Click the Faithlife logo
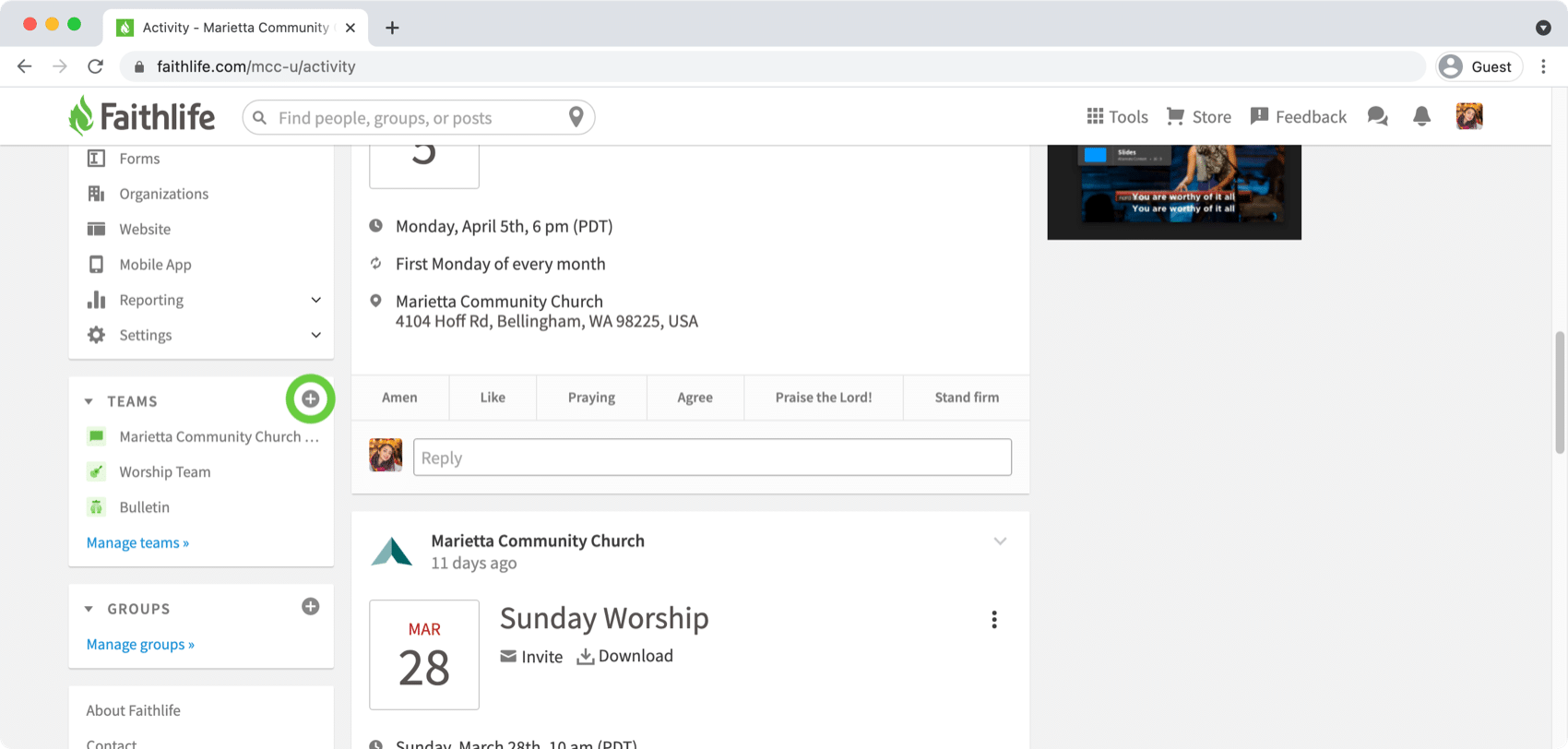This screenshot has height=749, width=1568. point(142,117)
